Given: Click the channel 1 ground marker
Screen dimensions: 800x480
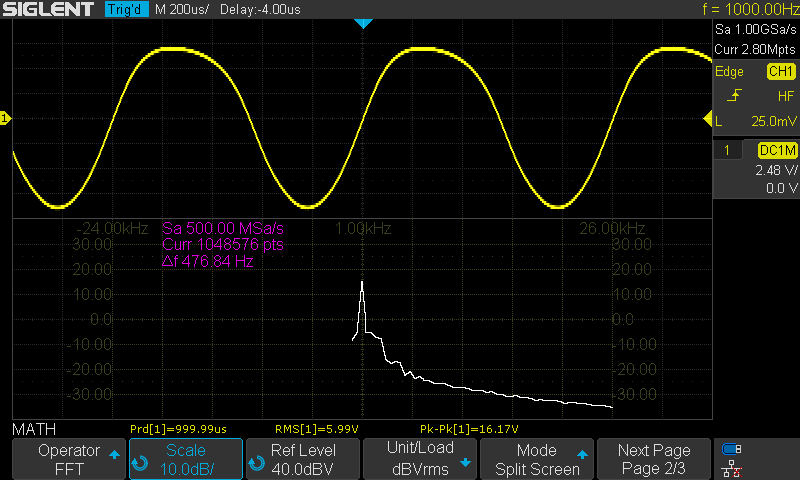Looking at the screenshot, I should coord(5,120).
